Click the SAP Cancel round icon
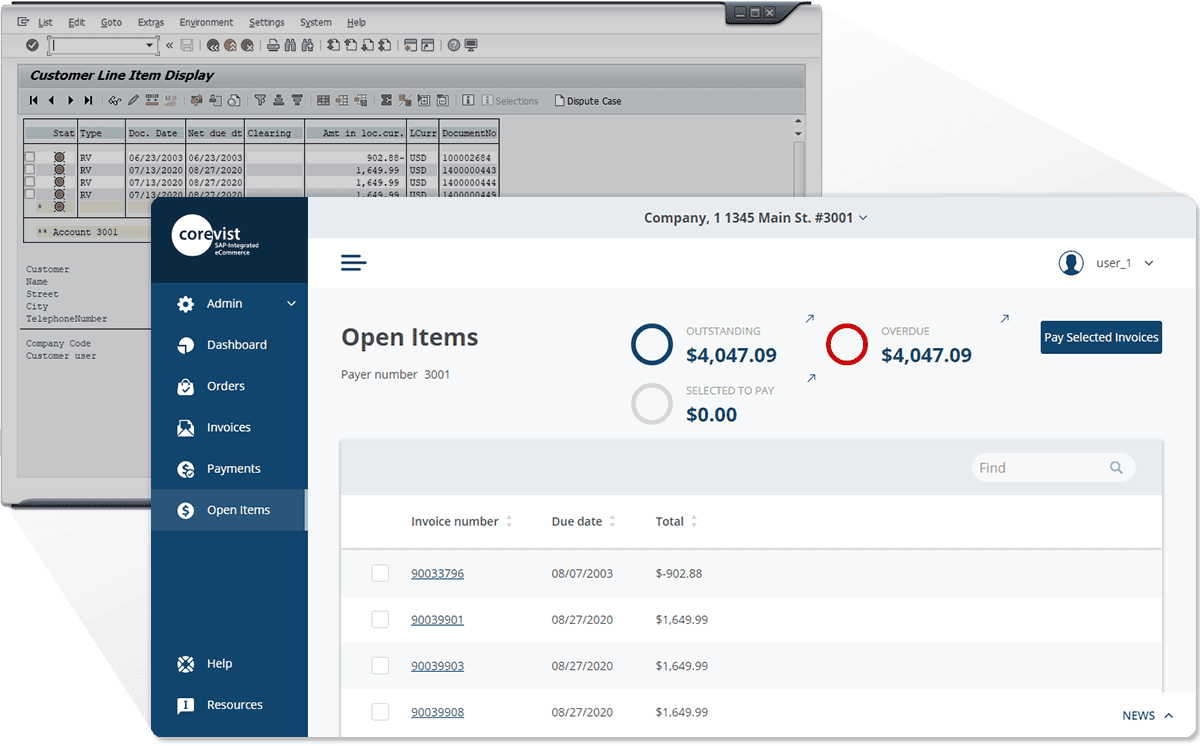 coord(247,45)
